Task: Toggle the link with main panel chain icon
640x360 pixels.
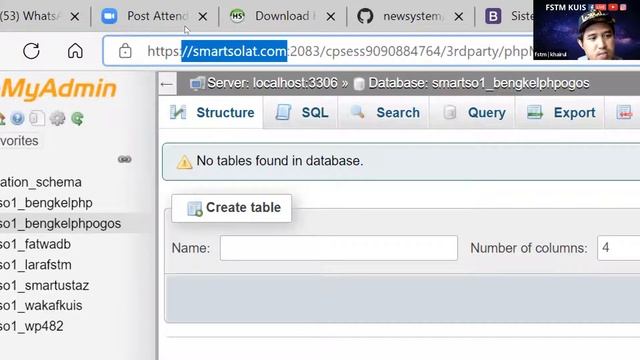Action: point(124,159)
